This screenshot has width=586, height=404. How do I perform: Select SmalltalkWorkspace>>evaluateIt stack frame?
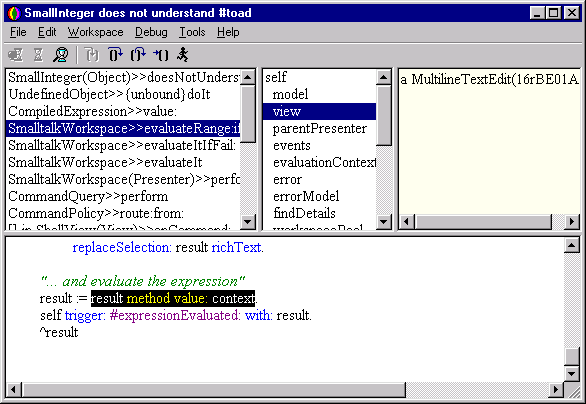pos(123,162)
